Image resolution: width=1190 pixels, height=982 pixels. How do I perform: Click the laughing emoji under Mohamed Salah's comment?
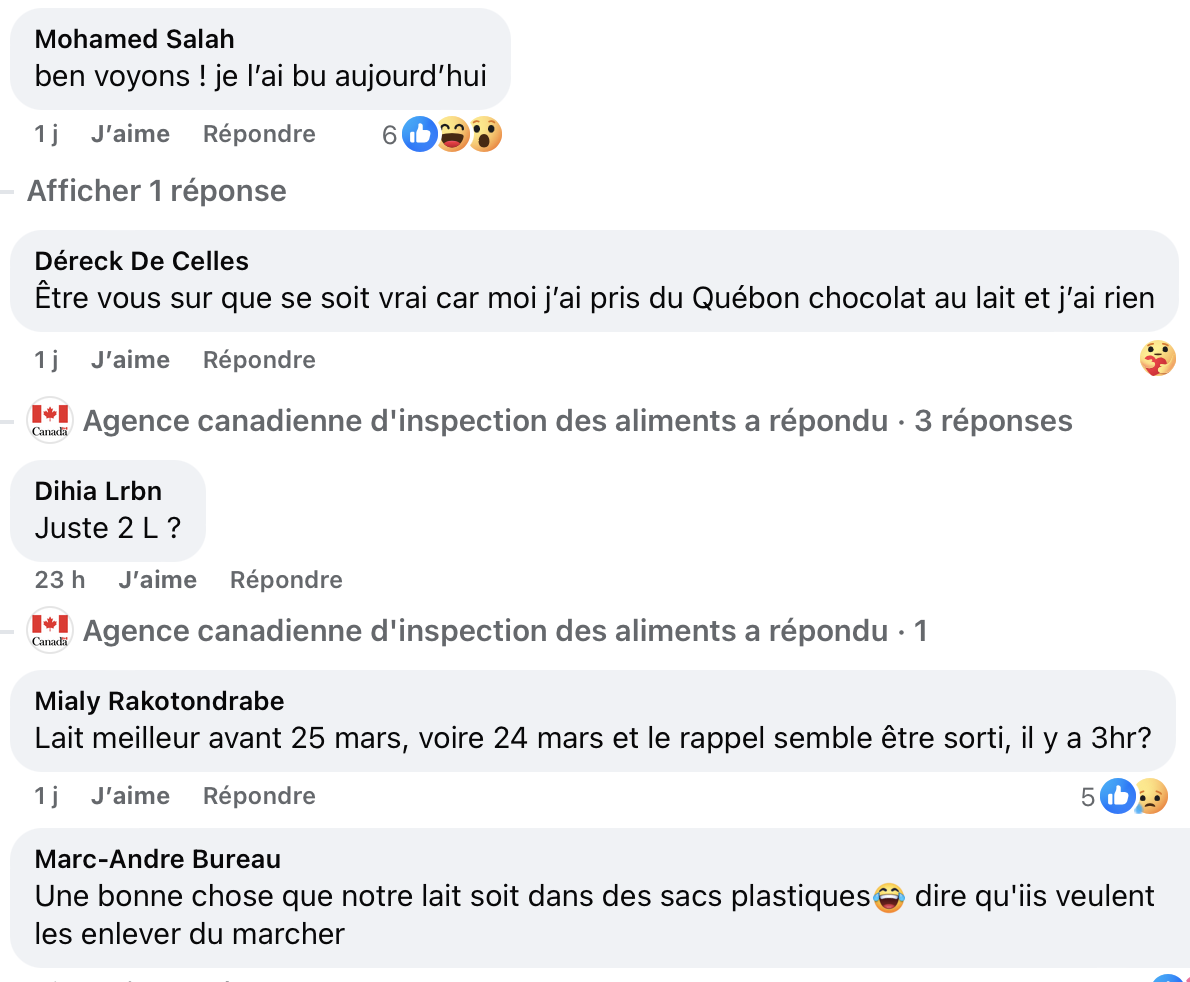coord(452,133)
